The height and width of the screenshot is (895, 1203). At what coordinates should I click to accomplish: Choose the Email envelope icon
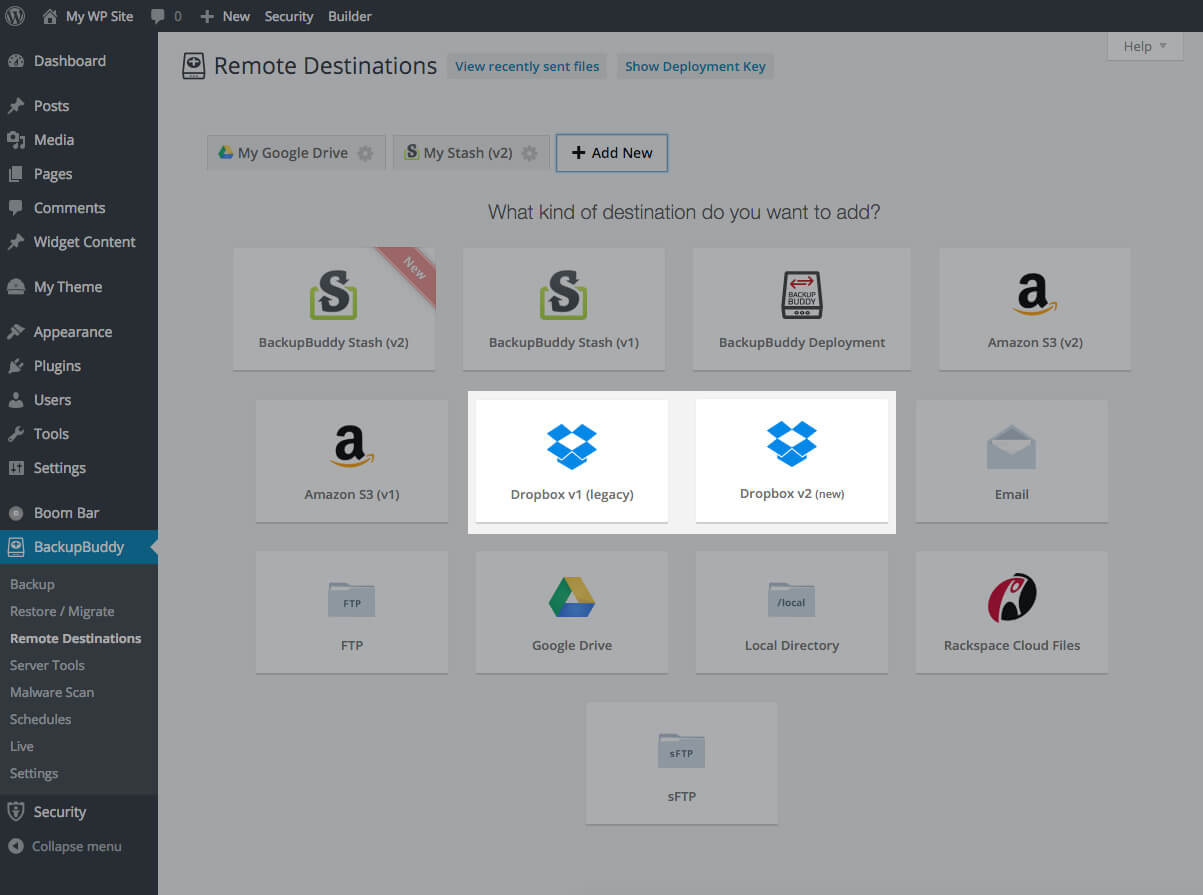(1011, 447)
